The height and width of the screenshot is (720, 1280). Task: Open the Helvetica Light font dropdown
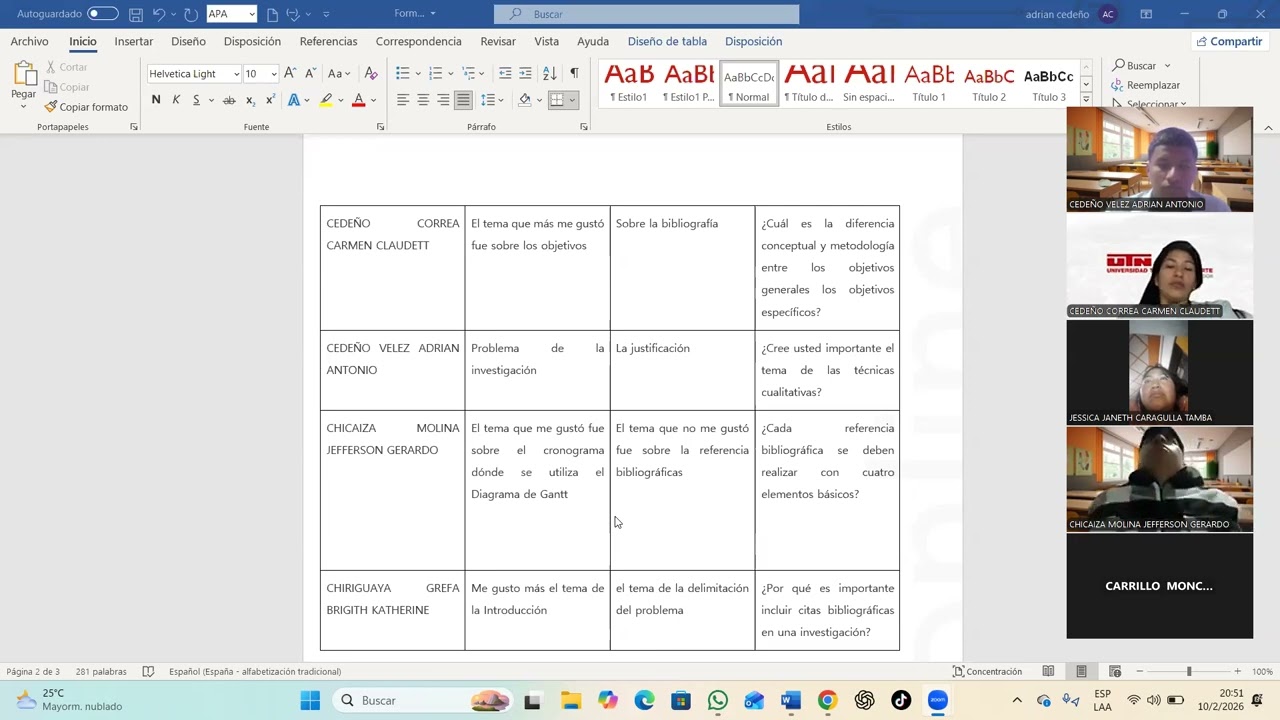coord(236,74)
